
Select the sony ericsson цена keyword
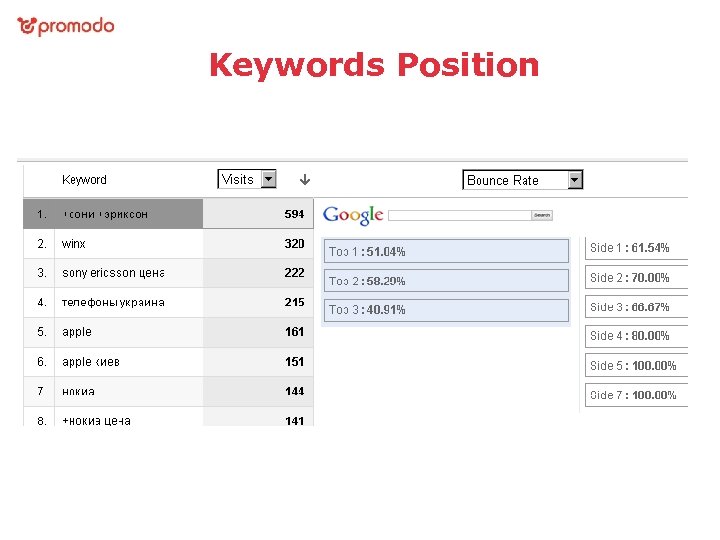tap(113, 273)
